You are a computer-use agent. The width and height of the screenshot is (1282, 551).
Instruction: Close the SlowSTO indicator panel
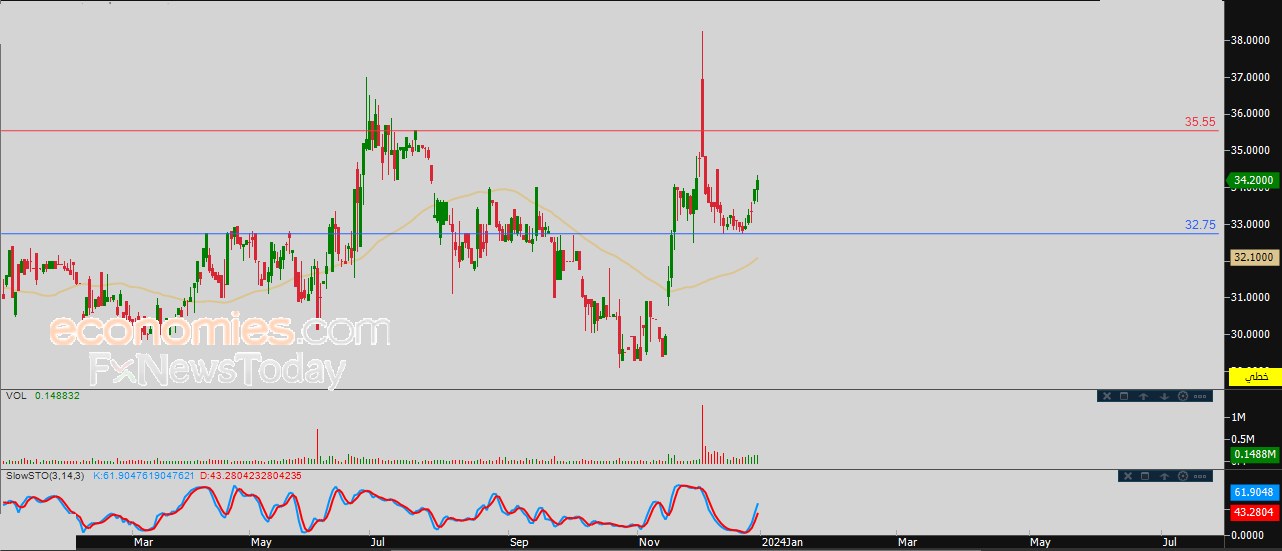pos(1128,476)
